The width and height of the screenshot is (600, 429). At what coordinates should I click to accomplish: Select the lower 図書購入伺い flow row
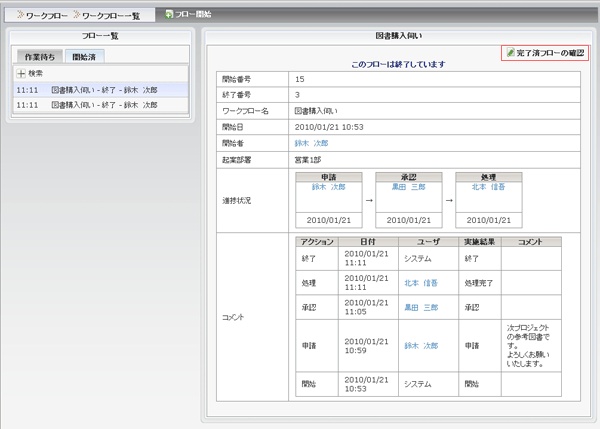[x=101, y=105]
